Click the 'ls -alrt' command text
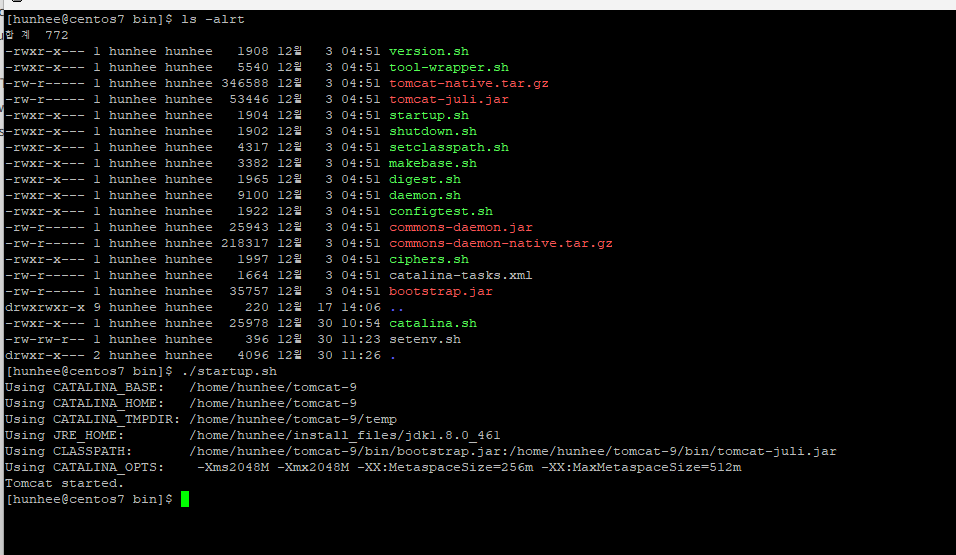The image size is (956, 555). 213,20
